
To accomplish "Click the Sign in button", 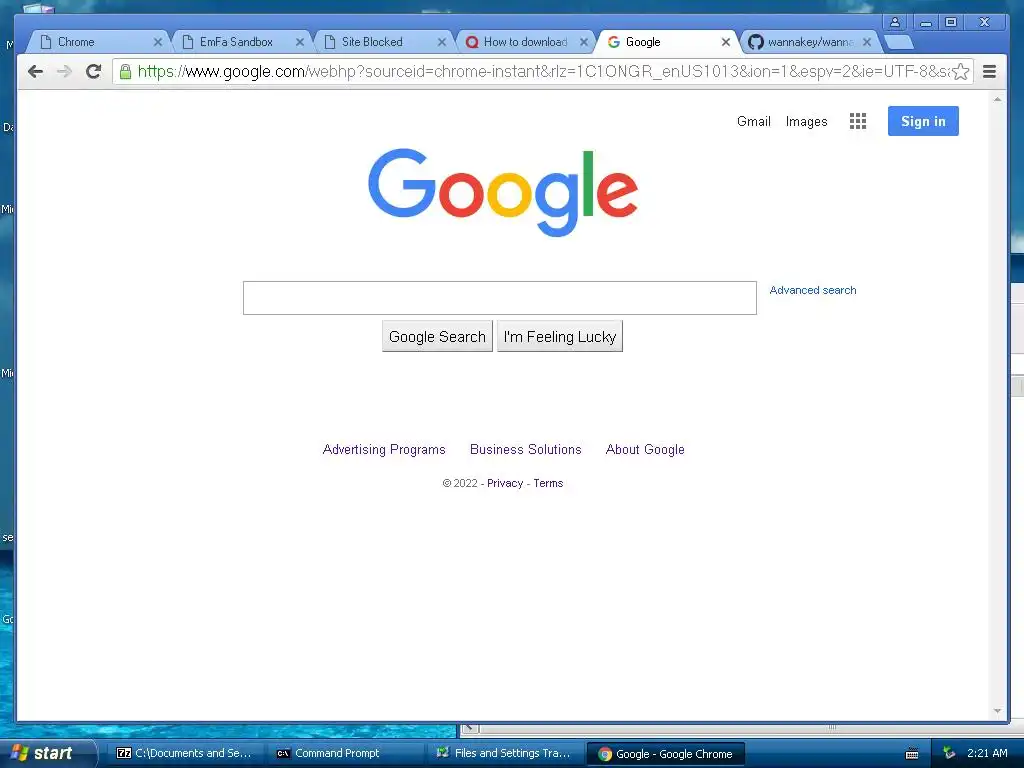I will 923,121.
